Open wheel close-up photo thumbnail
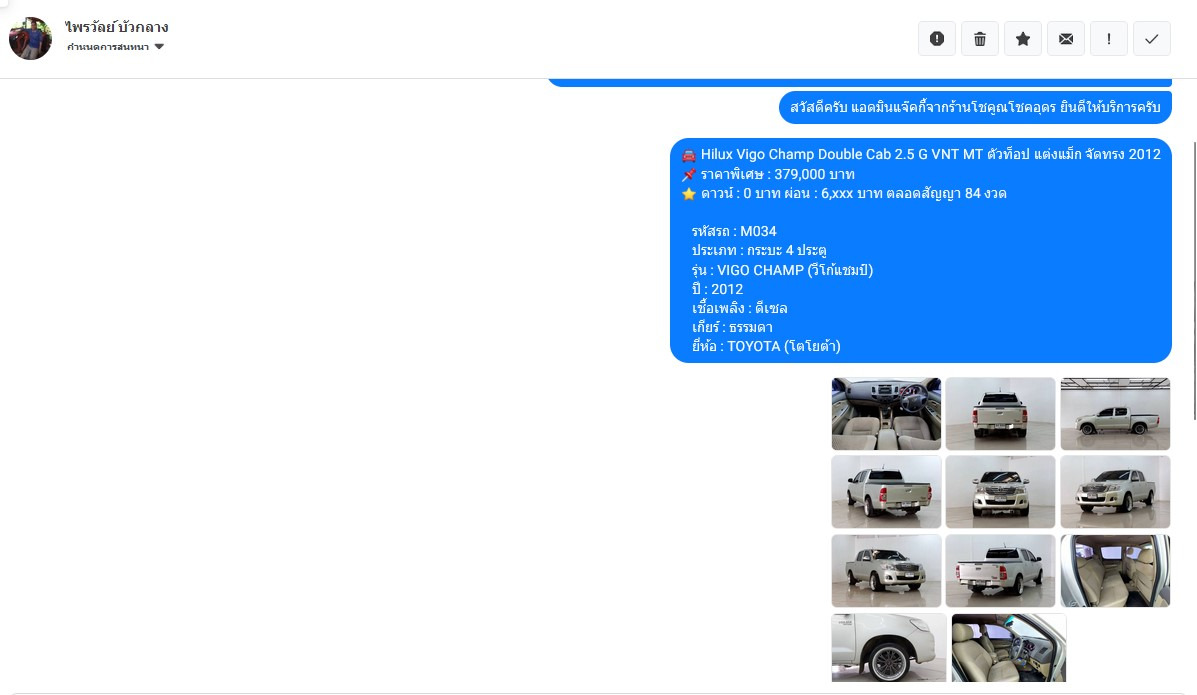Viewport: 1197px width, 695px height. (x=889, y=648)
